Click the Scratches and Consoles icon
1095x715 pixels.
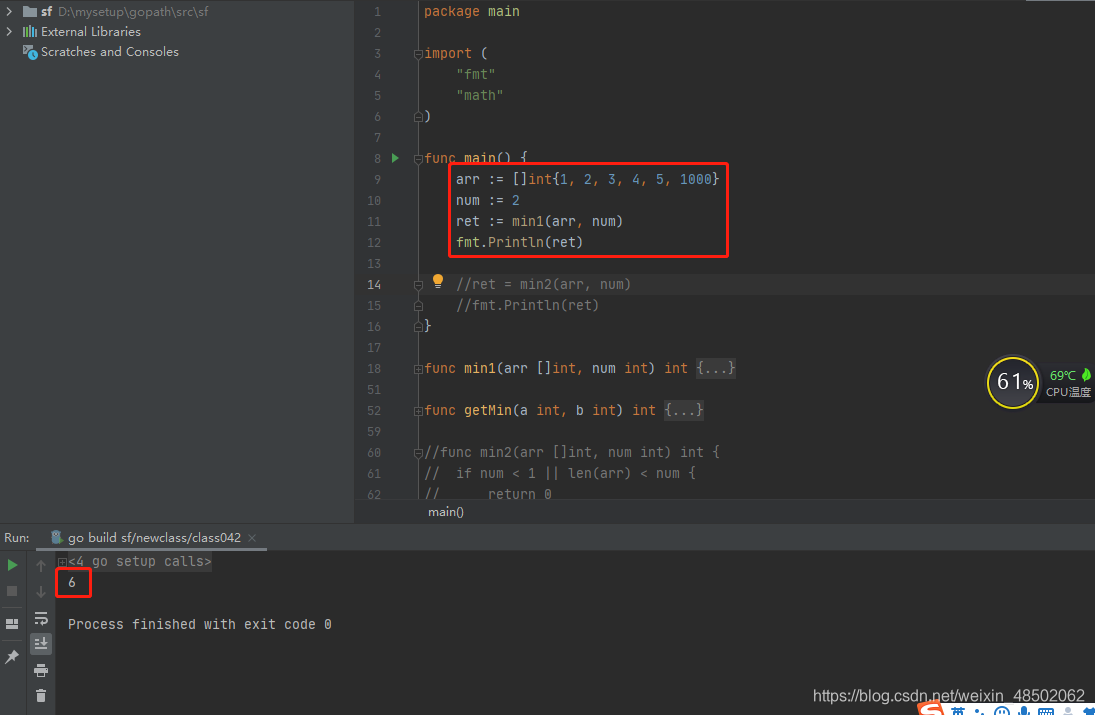[x=30, y=52]
